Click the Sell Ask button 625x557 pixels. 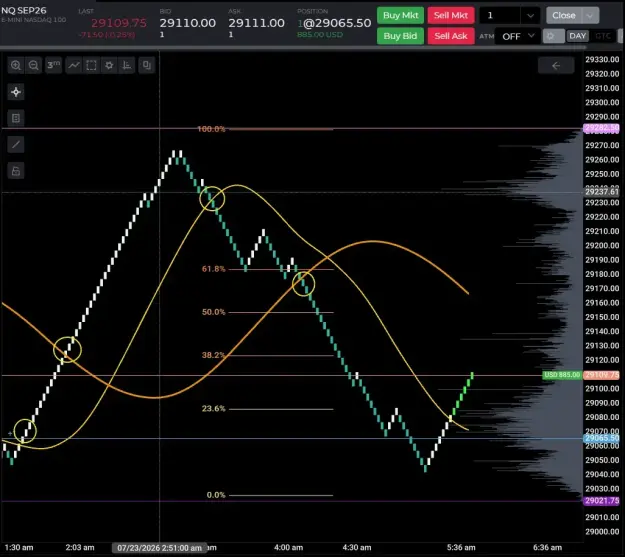[x=451, y=36]
